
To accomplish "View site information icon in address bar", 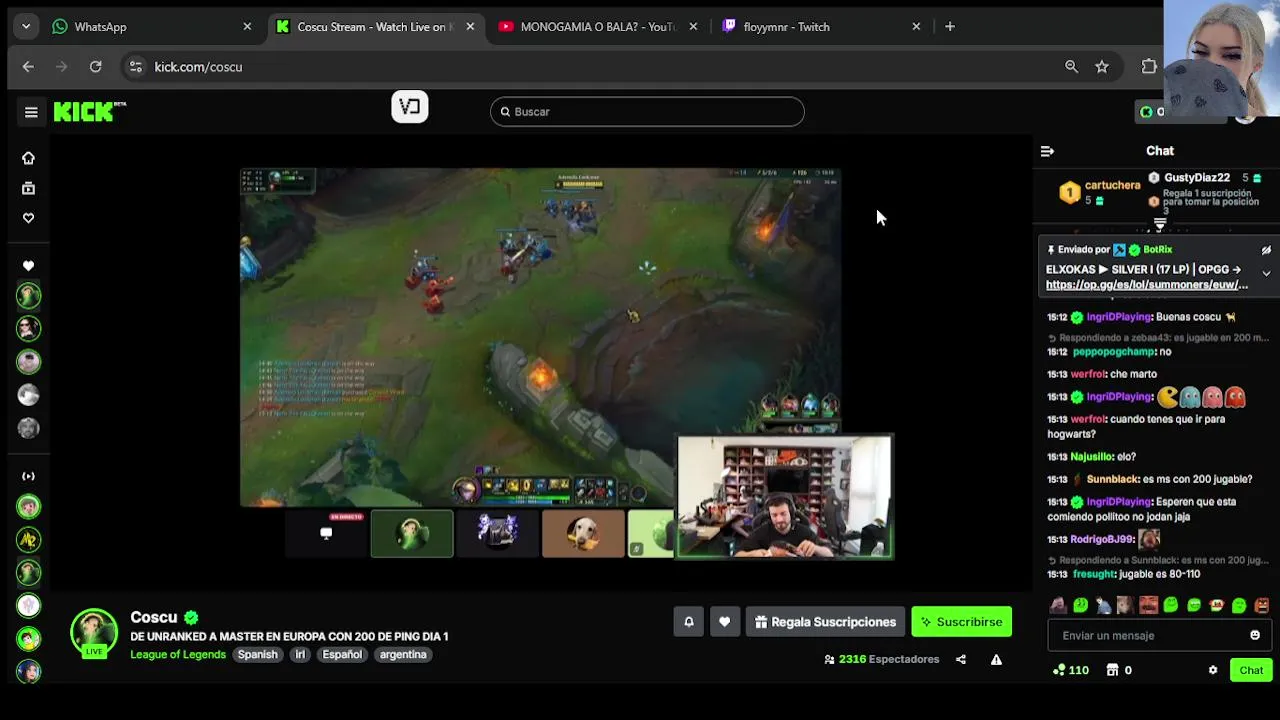I will click(x=135, y=67).
